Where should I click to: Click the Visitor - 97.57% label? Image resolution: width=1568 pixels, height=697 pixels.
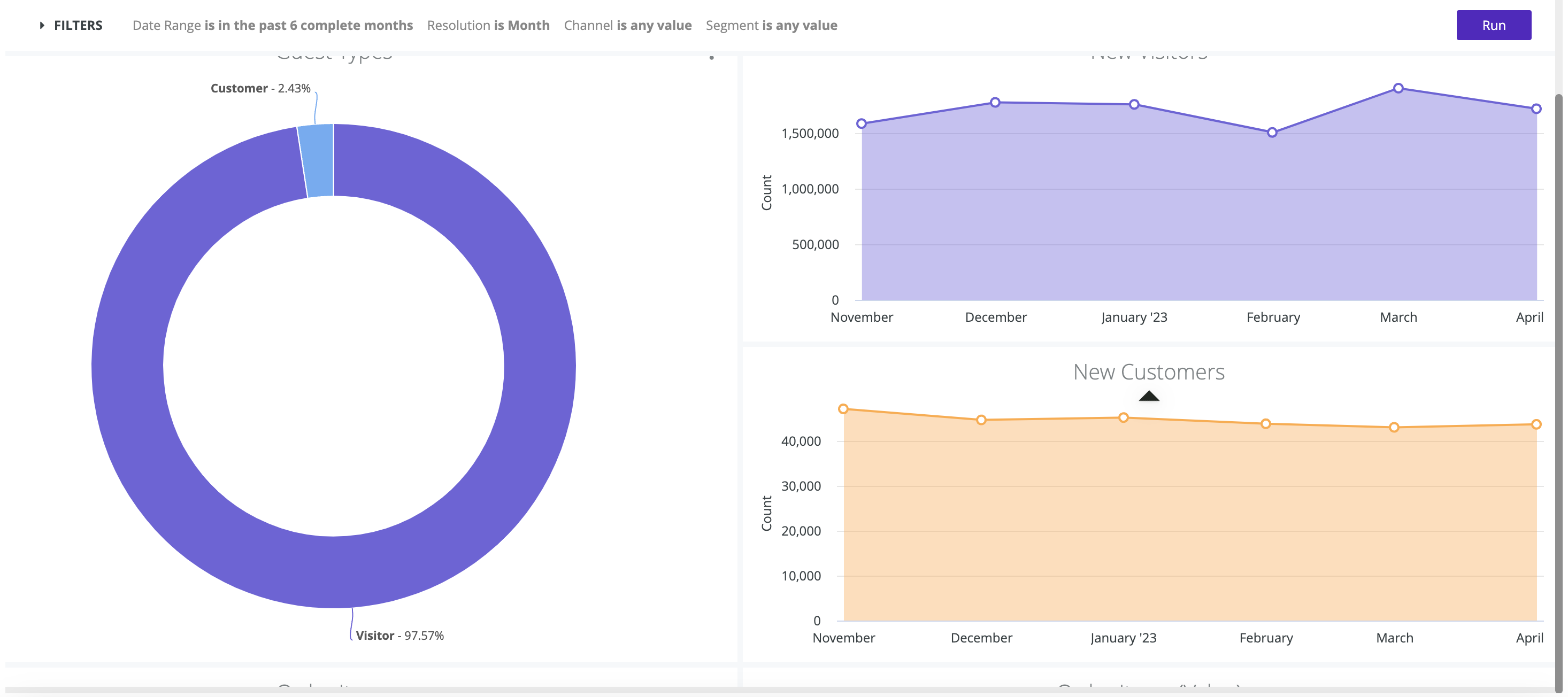pos(399,635)
